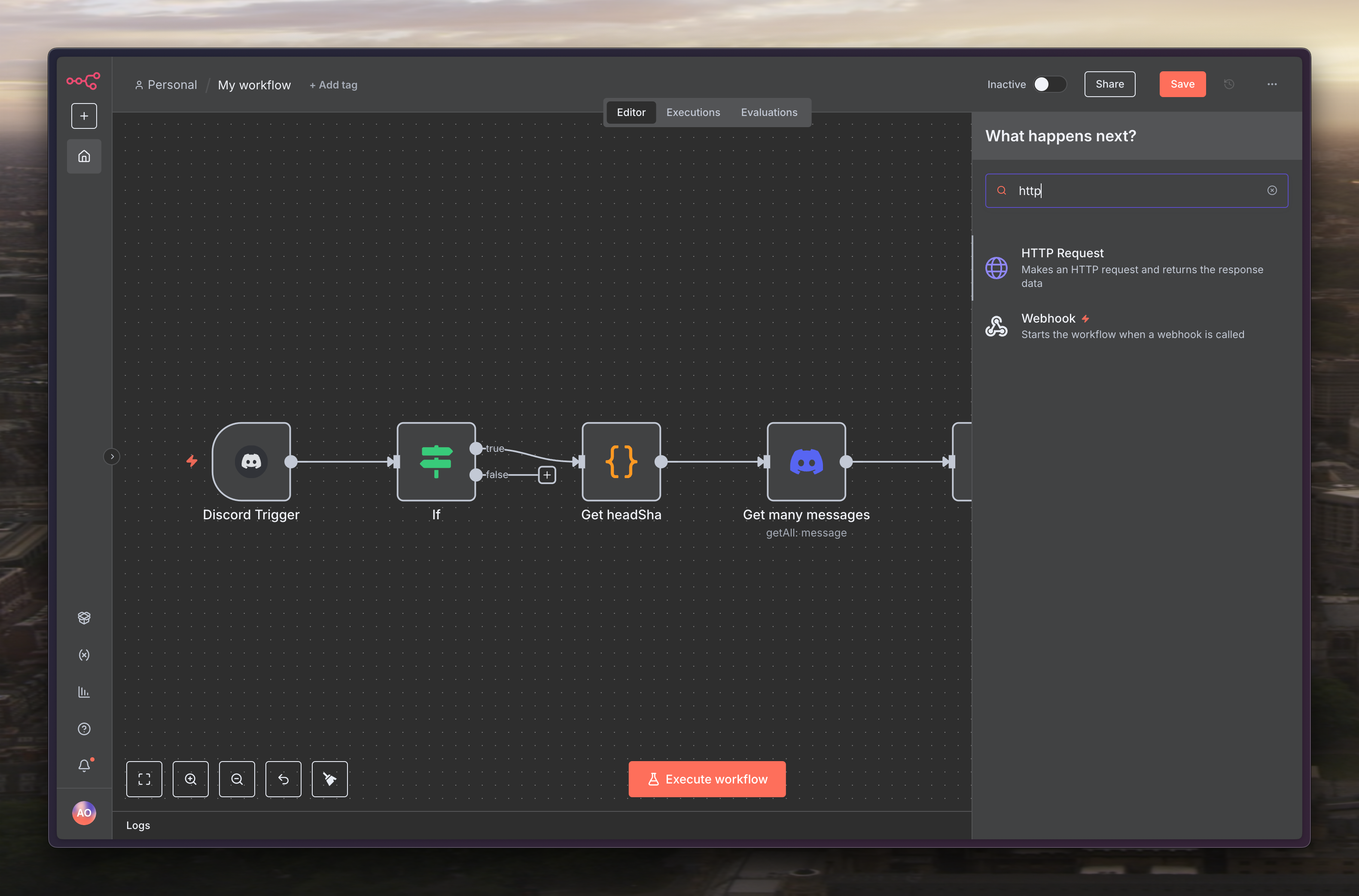Click the tidy up broom icon
Viewport: 1359px width, 896px height.
(x=329, y=779)
